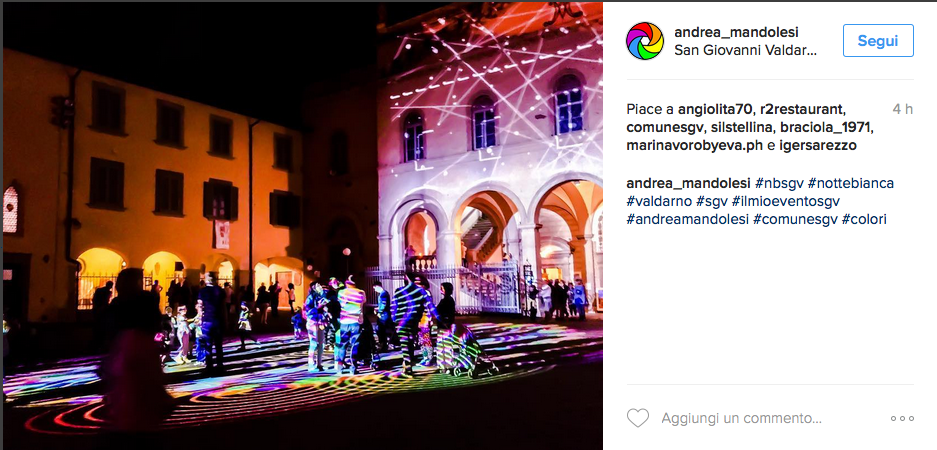
Task: Open andrea_mandolesi profile from header username
Action: point(736,32)
